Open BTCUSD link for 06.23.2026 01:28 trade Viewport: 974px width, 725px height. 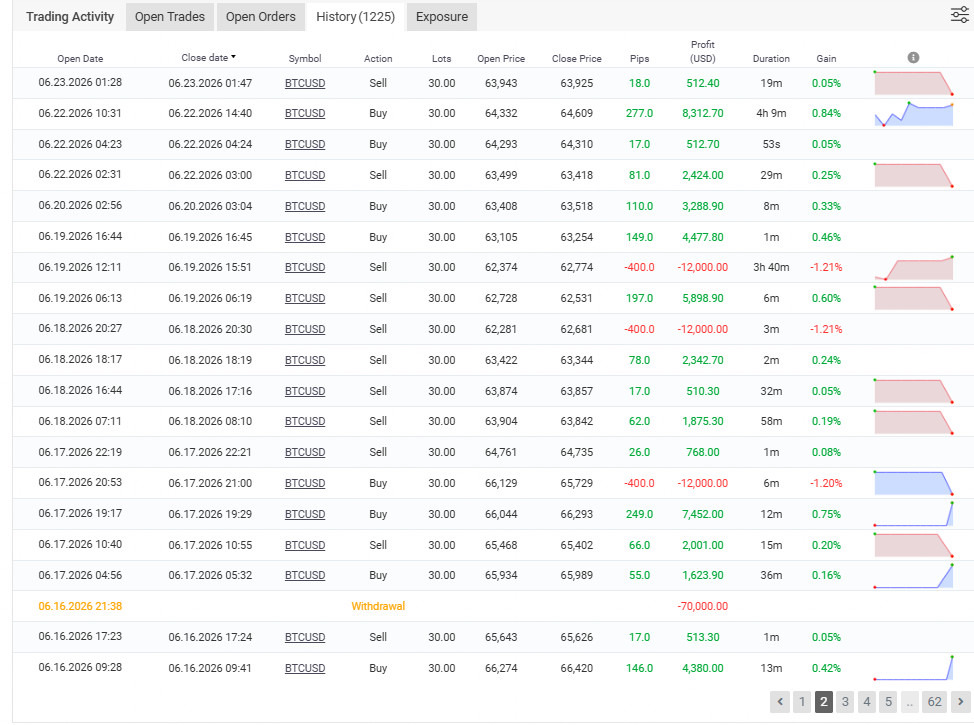(305, 83)
